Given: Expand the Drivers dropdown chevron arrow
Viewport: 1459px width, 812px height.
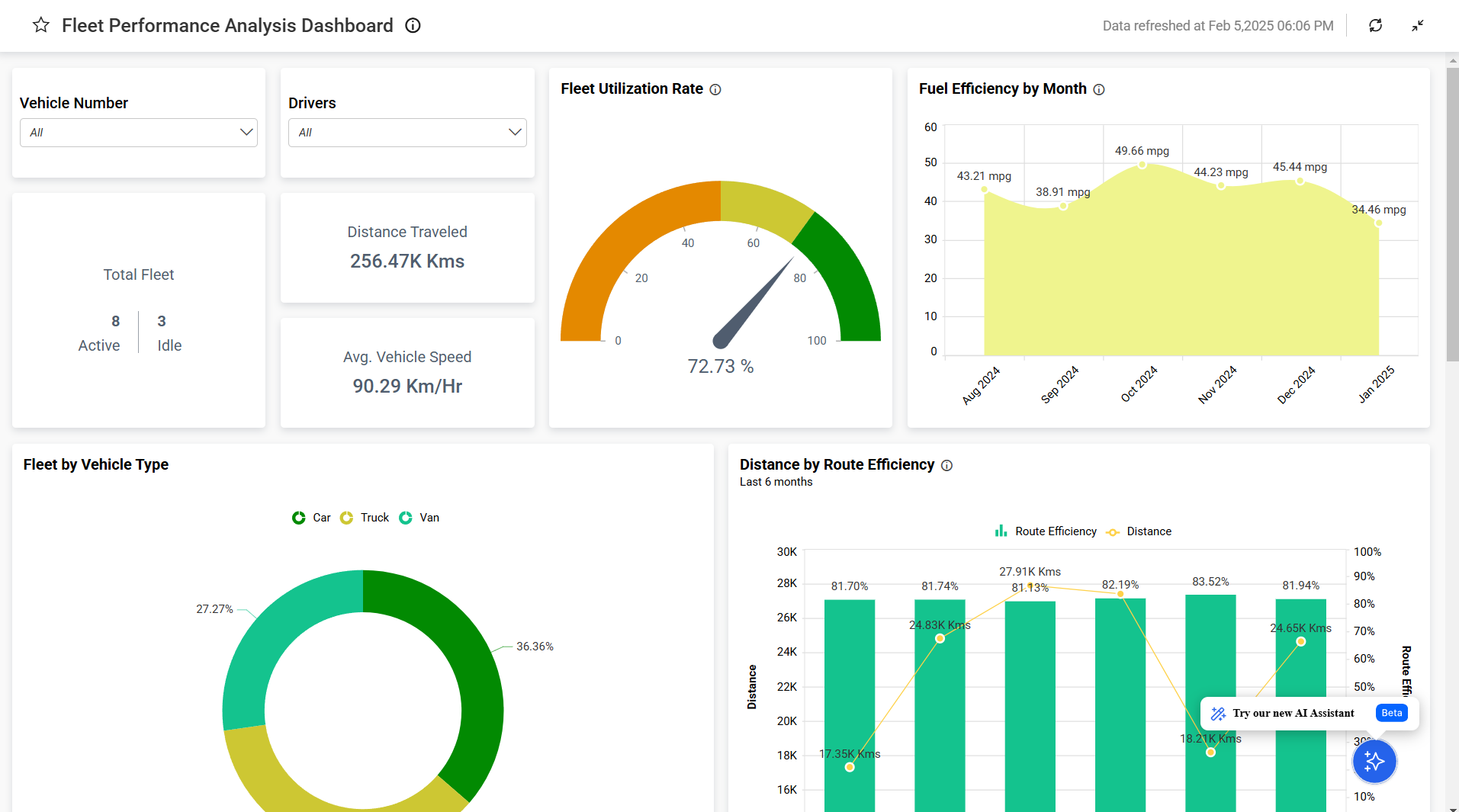Looking at the screenshot, I should pyautogui.click(x=514, y=132).
